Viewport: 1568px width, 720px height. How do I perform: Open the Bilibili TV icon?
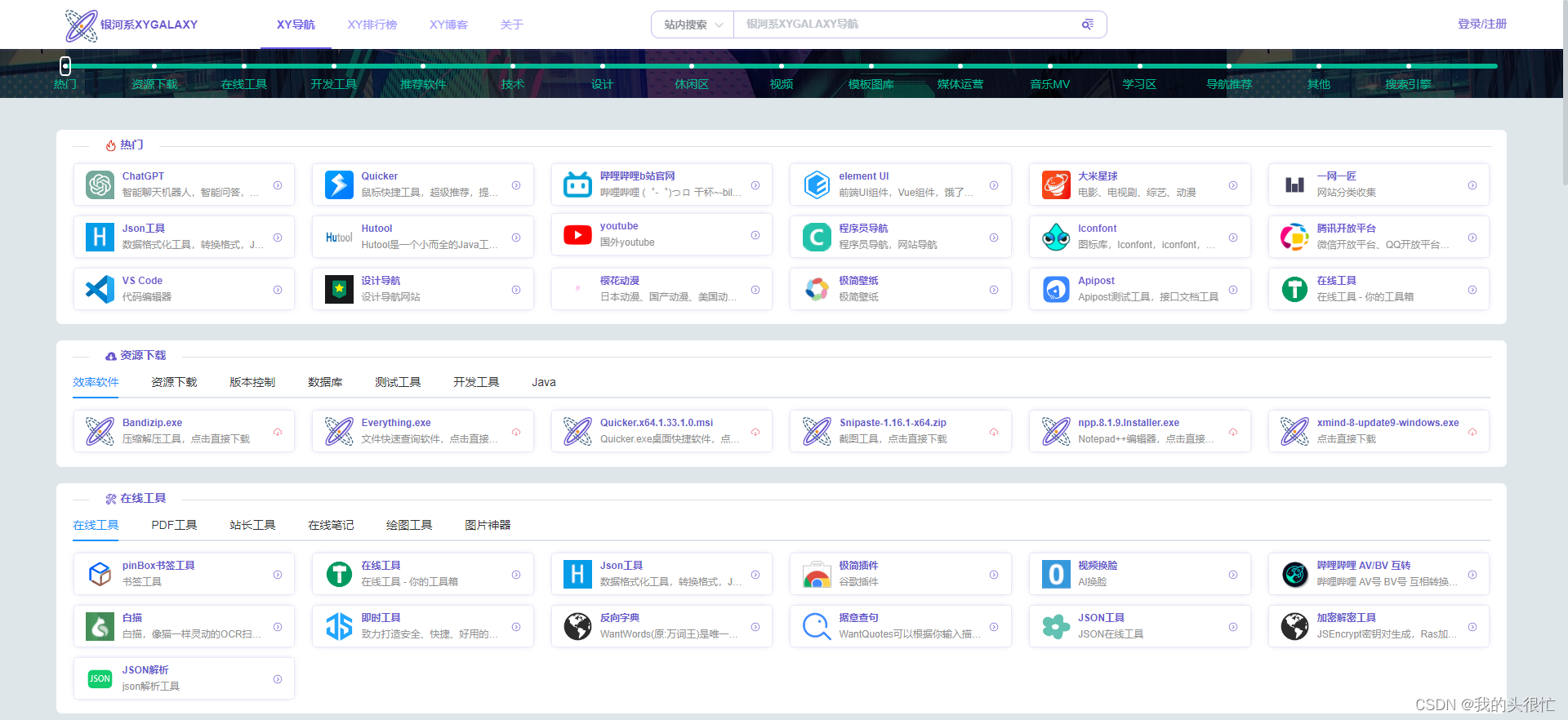577,184
